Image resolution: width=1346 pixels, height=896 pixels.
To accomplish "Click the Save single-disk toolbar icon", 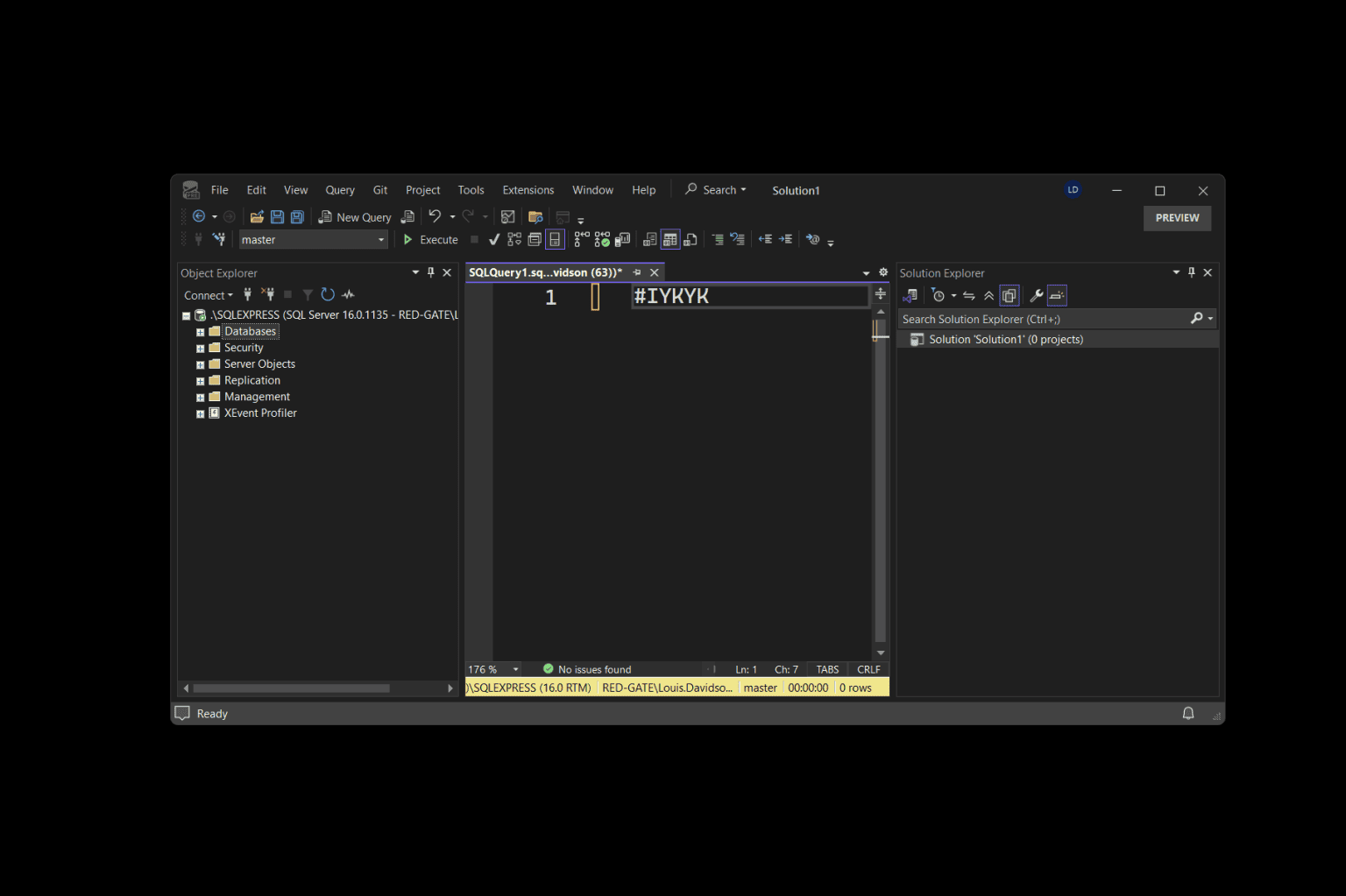I will pos(277,217).
